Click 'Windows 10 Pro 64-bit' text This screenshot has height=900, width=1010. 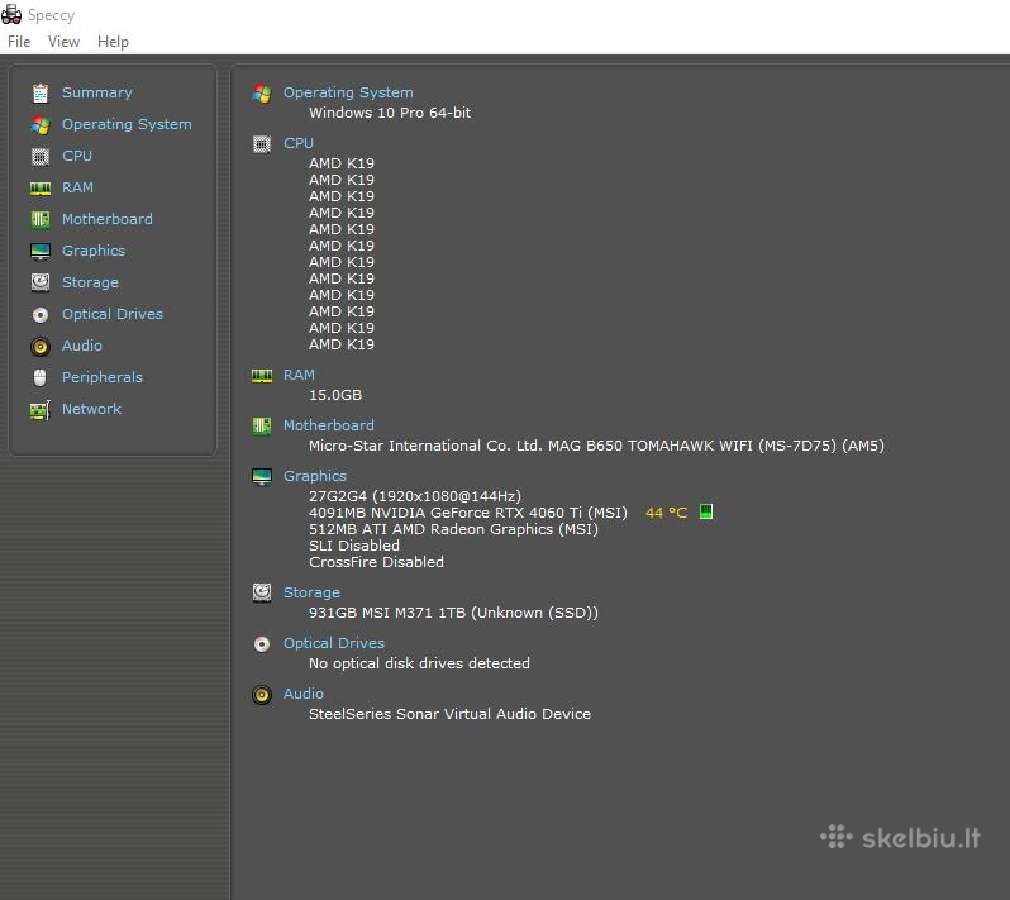coord(390,113)
